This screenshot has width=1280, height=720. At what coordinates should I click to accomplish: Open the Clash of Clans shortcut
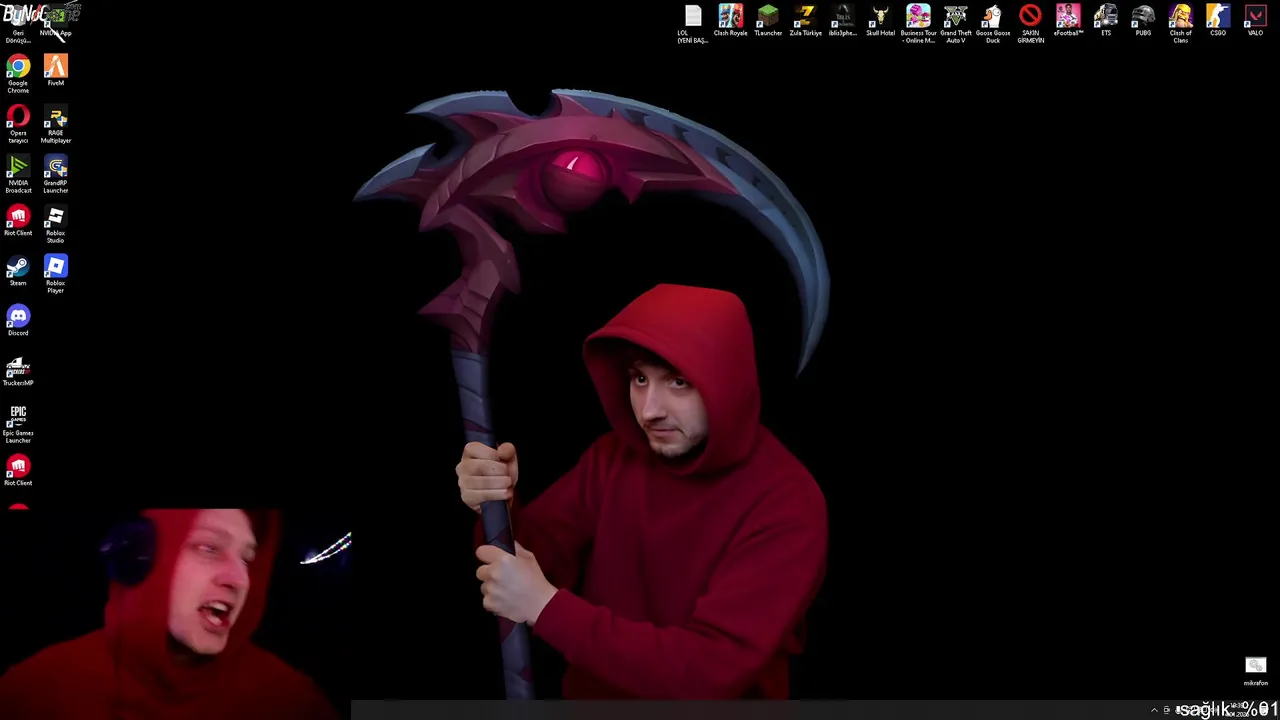1181,22
